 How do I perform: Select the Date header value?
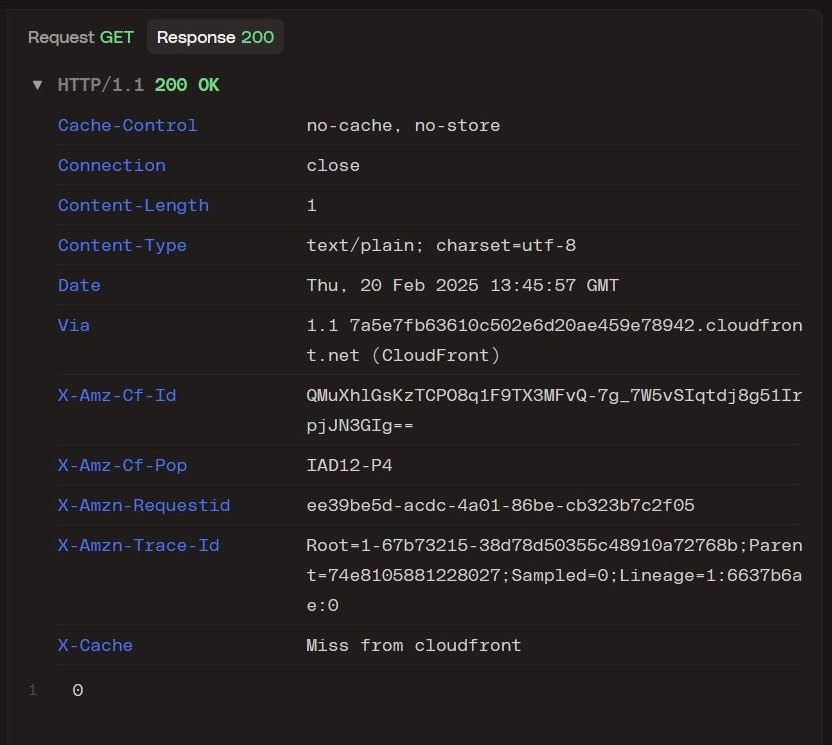pyautogui.click(x=462, y=285)
